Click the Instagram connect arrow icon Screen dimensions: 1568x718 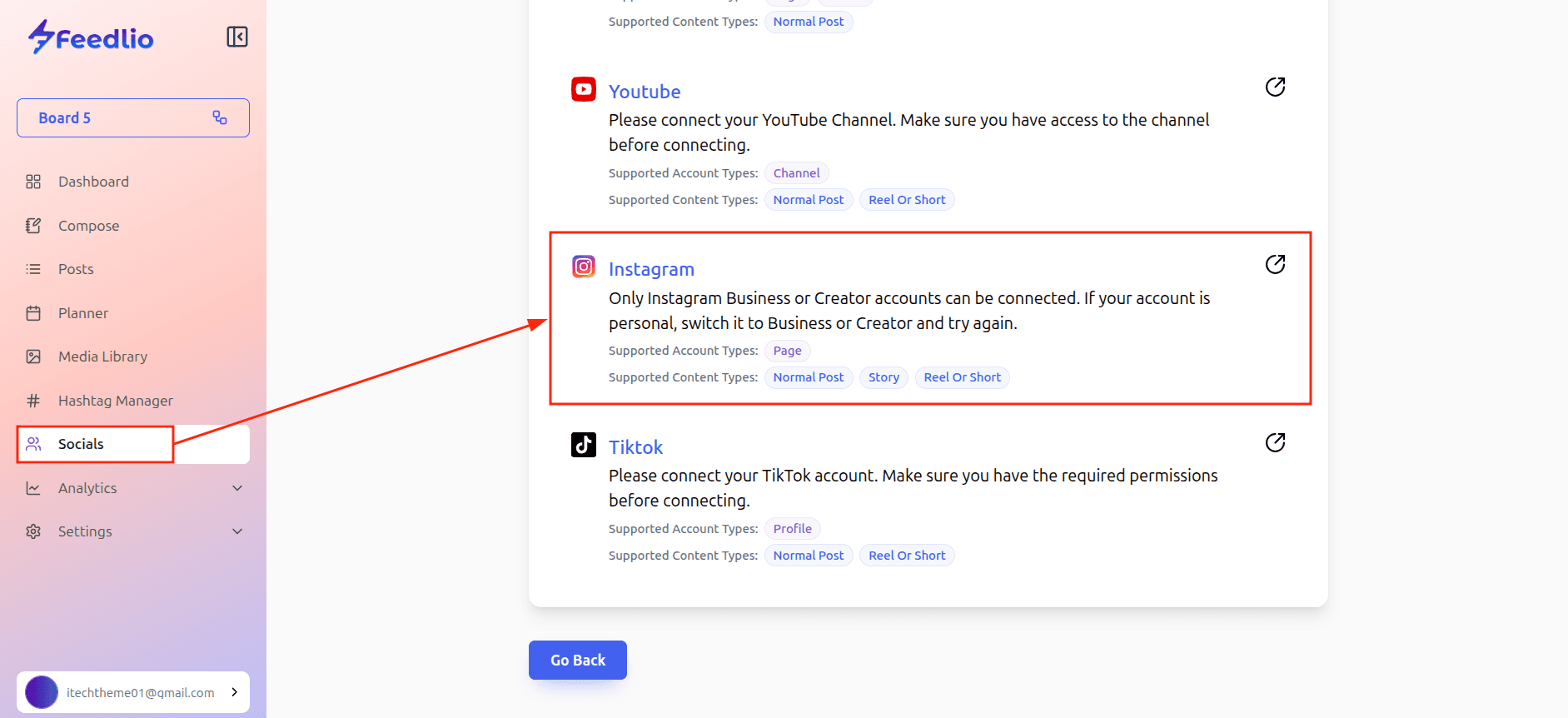click(x=1275, y=265)
